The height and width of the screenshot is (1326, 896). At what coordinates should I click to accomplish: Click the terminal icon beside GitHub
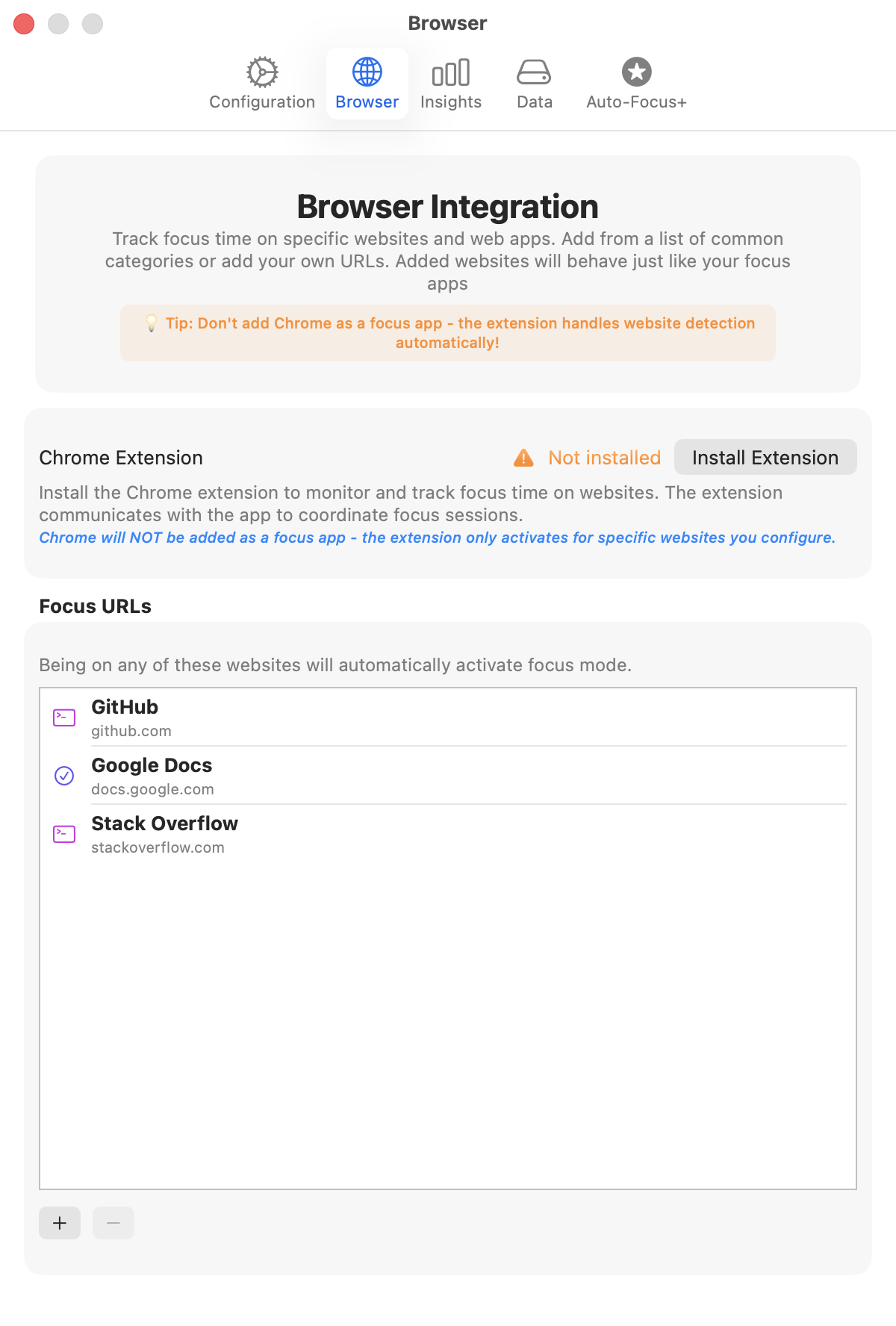tap(63, 717)
